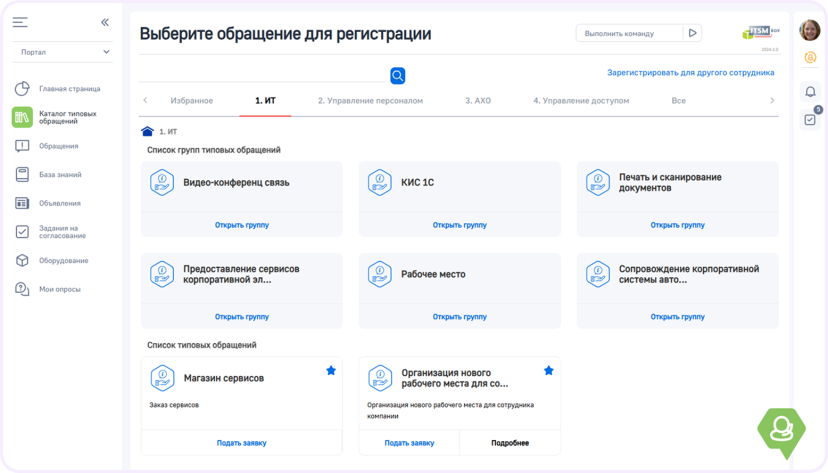Submit request for Организация нового рабочего места
The width and height of the screenshot is (828, 473).
[409, 443]
